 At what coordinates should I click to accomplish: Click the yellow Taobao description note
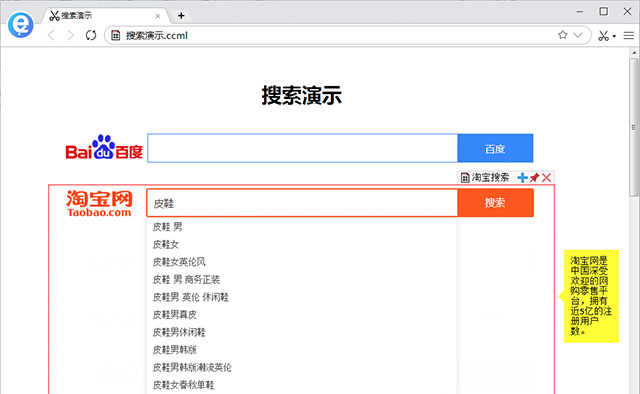coord(591,296)
